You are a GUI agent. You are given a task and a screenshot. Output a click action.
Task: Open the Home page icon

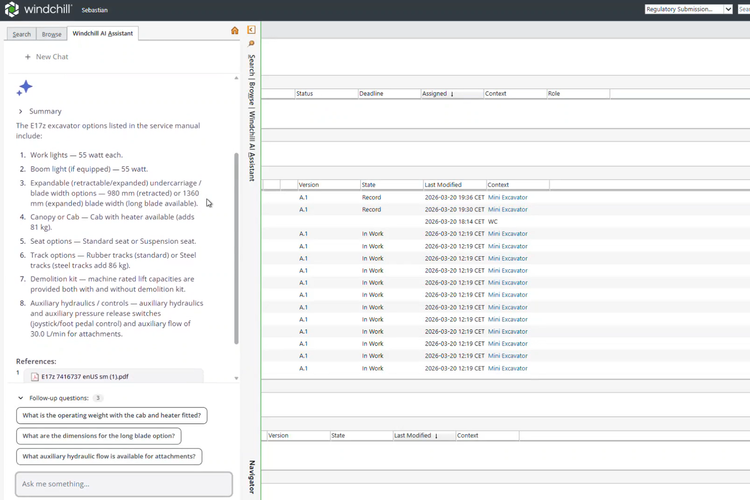tap(234, 31)
